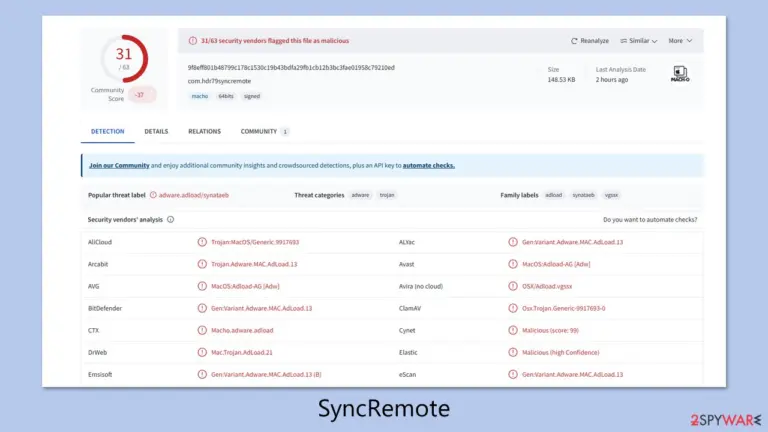768x432 pixels.
Task: Click the 148.53 KB size value
Action: tap(561, 79)
